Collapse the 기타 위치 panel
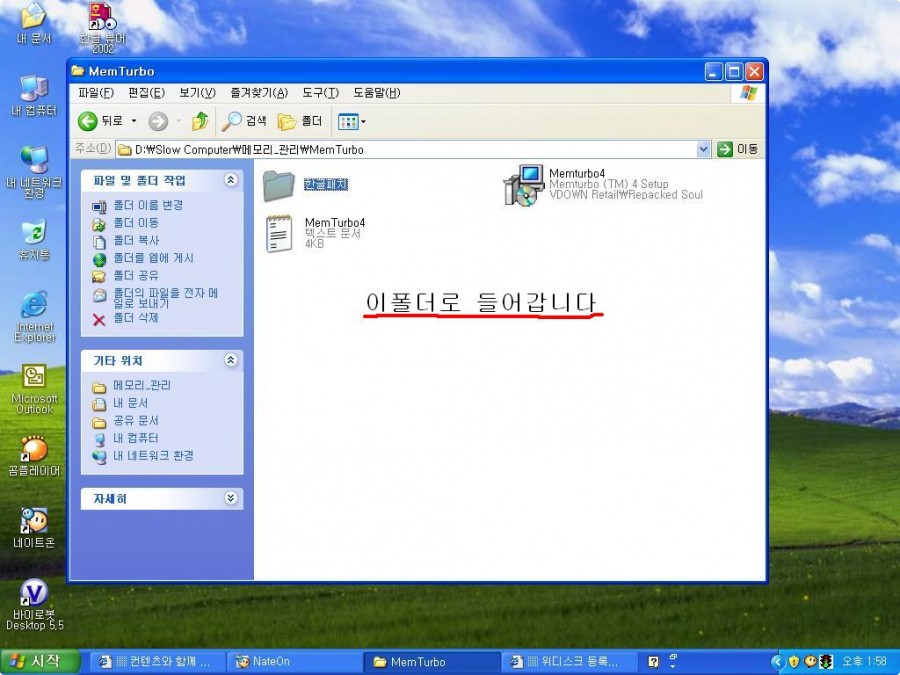This screenshot has height=675, width=900. [x=231, y=360]
